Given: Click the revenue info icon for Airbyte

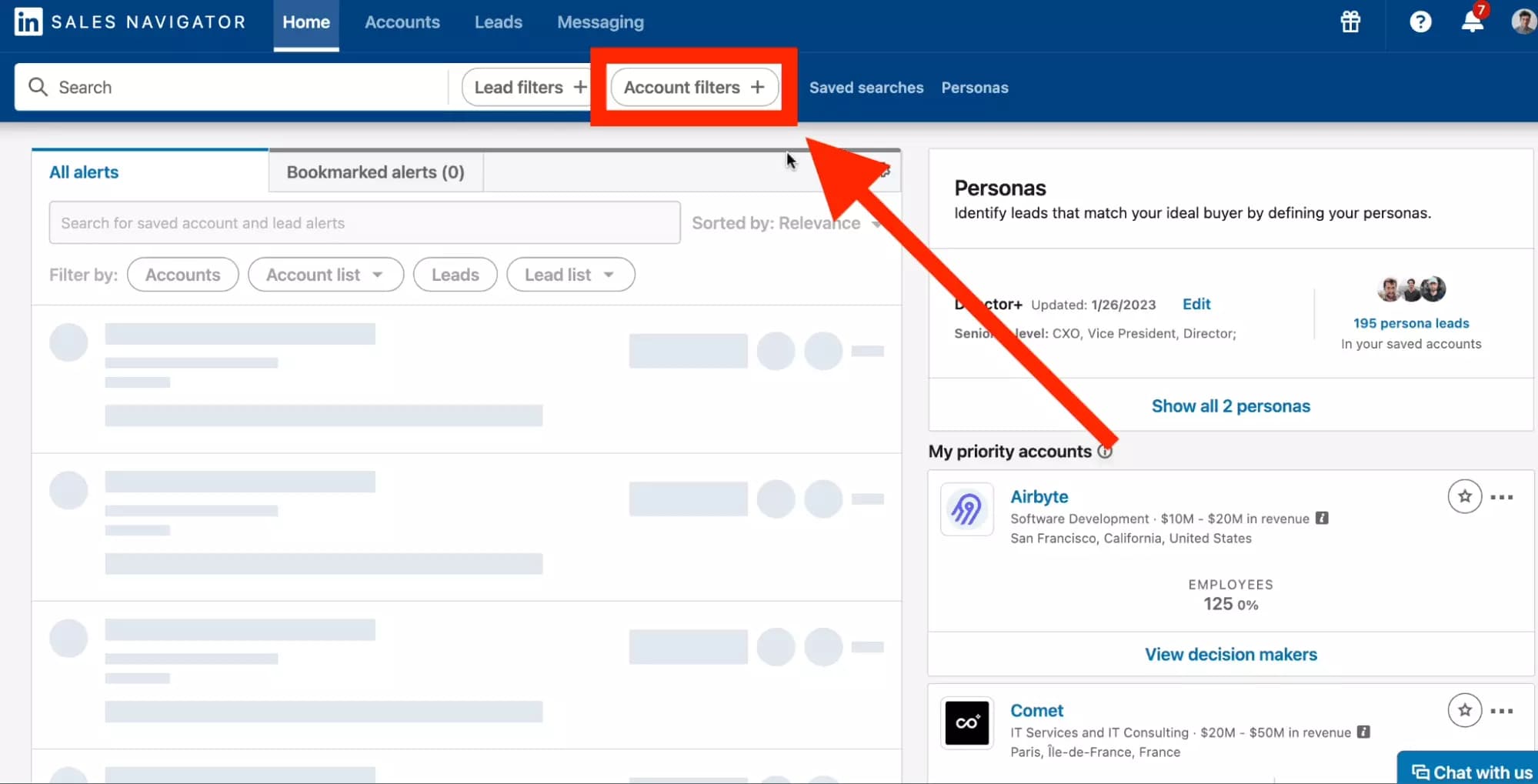Looking at the screenshot, I should tap(1322, 518).
